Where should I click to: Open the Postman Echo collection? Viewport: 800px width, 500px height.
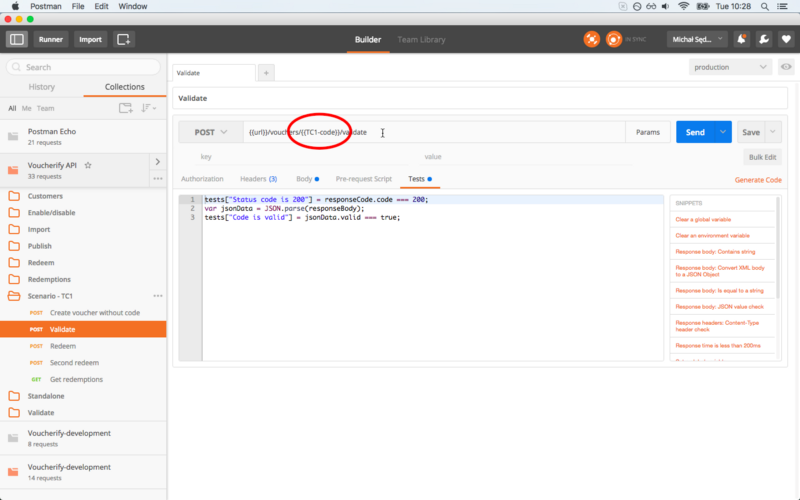click(x=83, y=136)
